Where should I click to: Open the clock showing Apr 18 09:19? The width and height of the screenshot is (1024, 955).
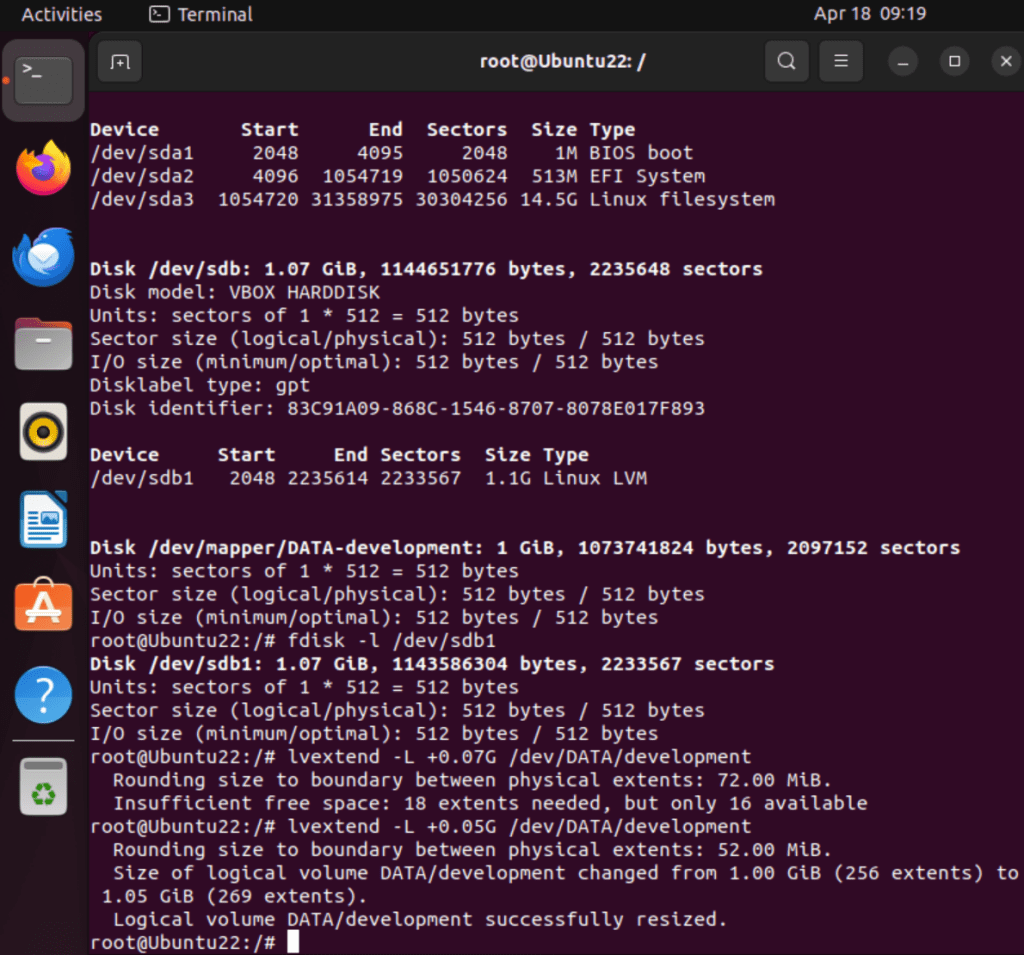[x=869, y=14]
